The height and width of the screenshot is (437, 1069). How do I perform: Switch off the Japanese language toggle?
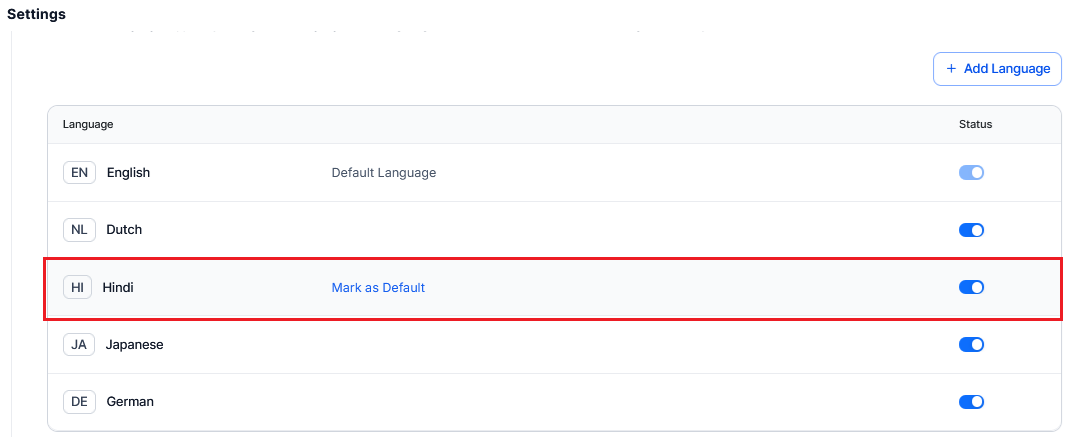(x=971, y=344)
